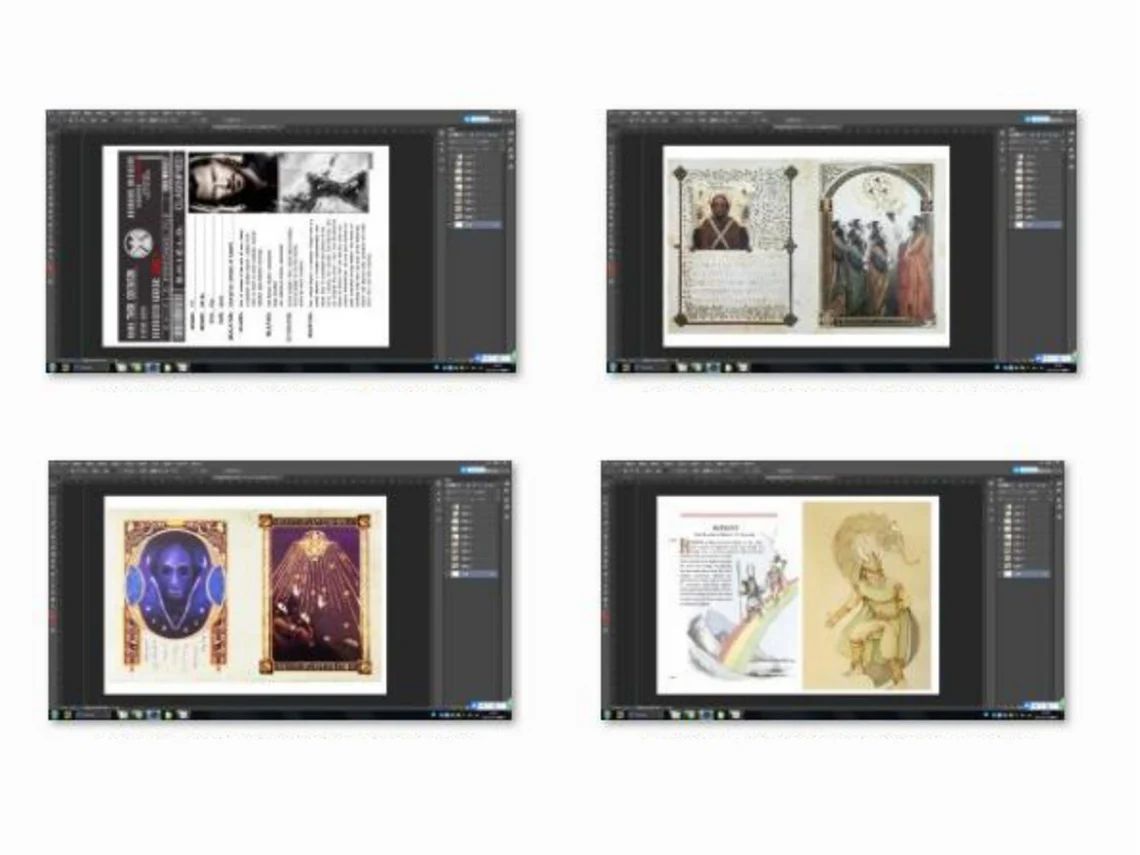Select the top tool in bottom-left screenshot's toolbar
The image size is (1140, 855).
coord(54,485)
